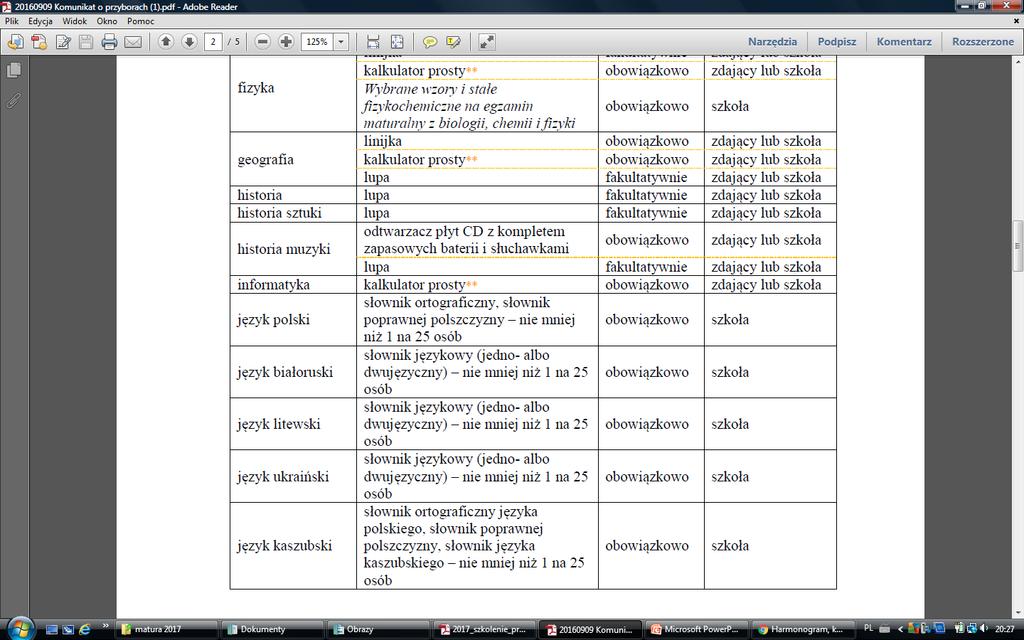
Task: Click the sign and edit document icon
Action: pos(63,42)
